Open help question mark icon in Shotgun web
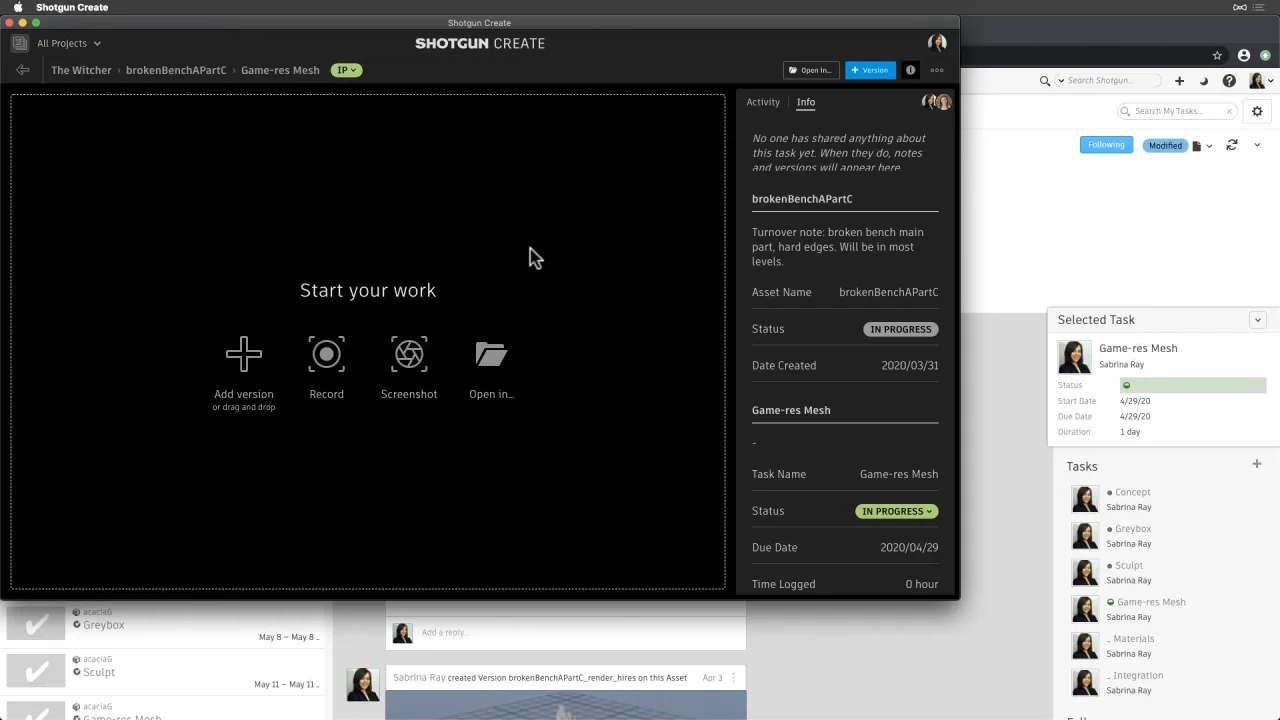Viewport: 1280px width, 720px height. (1230, 81)
